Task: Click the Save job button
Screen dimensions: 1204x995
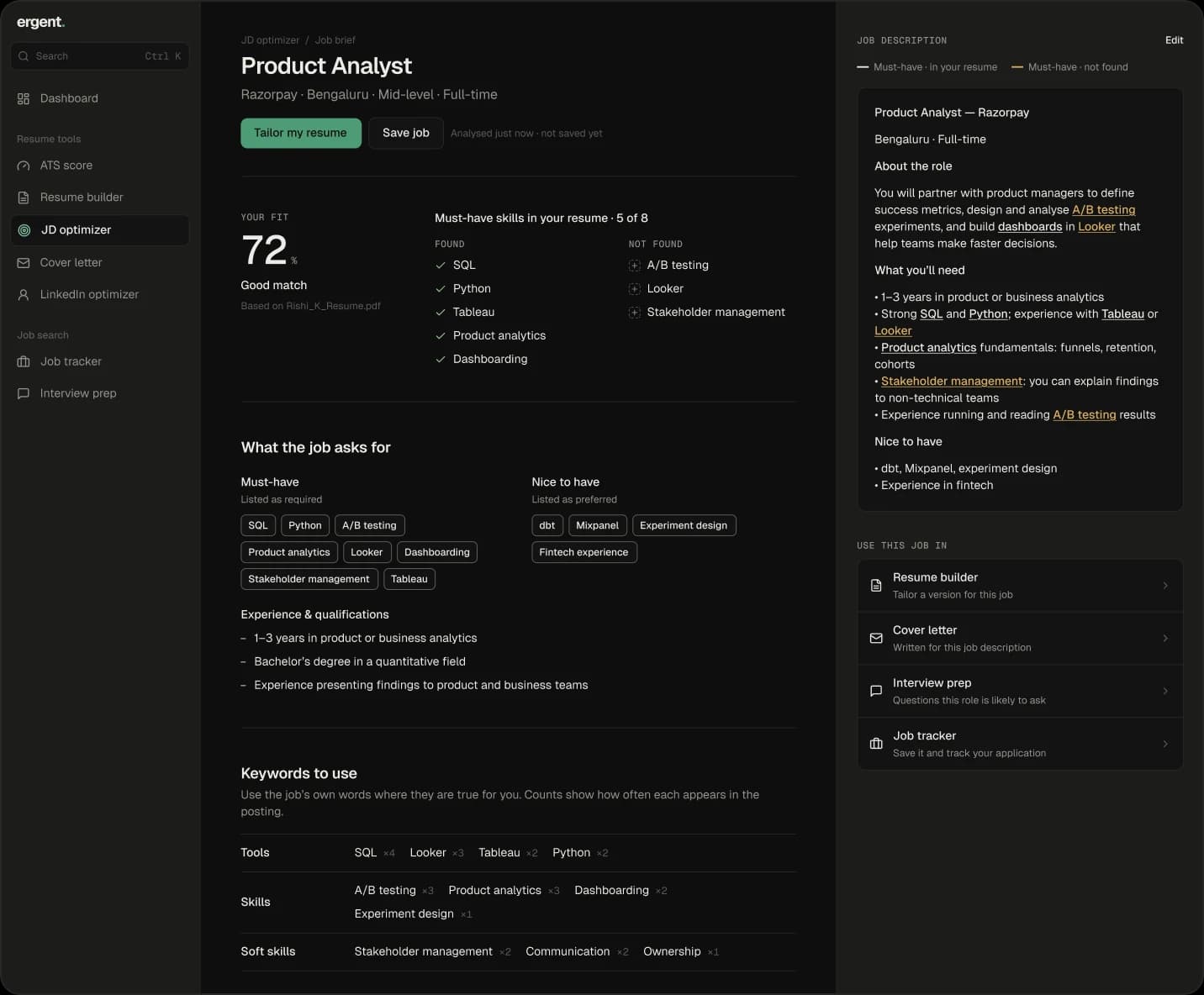Action: (x=406, y=133)
